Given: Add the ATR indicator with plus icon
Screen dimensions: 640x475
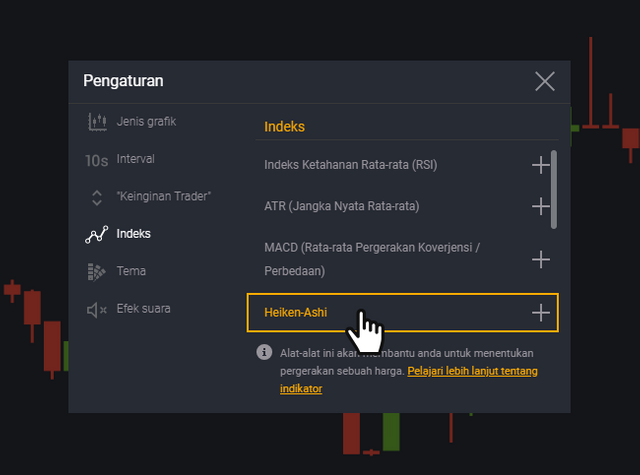Looking at the screenshot, I should click(x=541, y=206).
